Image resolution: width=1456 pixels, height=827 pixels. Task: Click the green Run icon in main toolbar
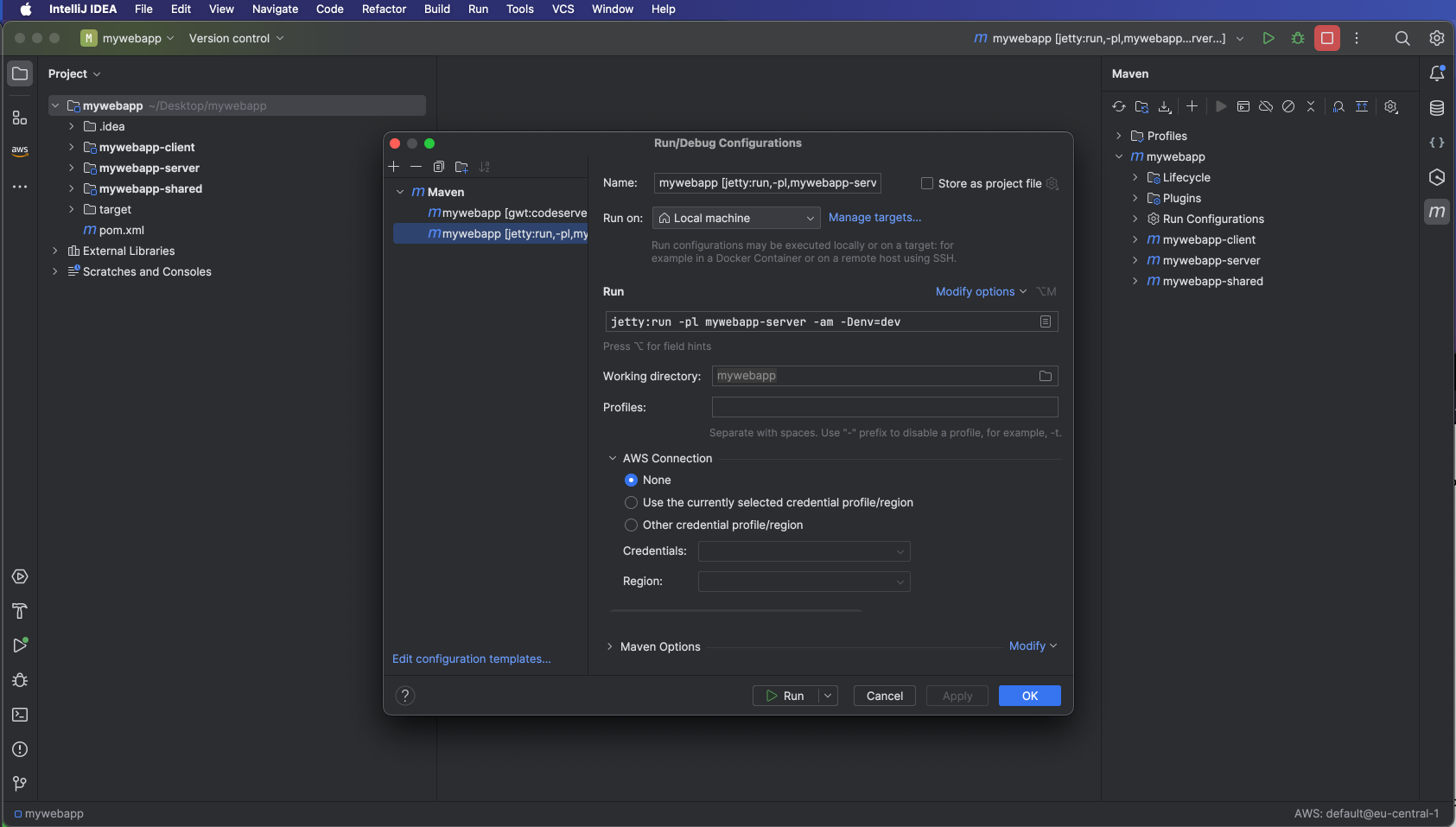[x=1268, y=38]
